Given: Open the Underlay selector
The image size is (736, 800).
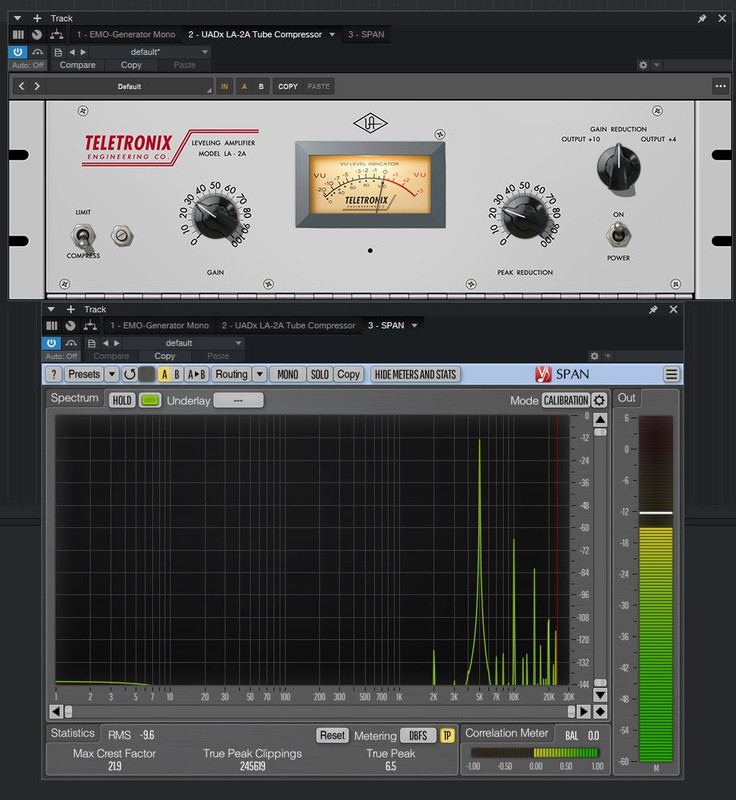Looking at the screenshot, I should click(x=238, y=401).
